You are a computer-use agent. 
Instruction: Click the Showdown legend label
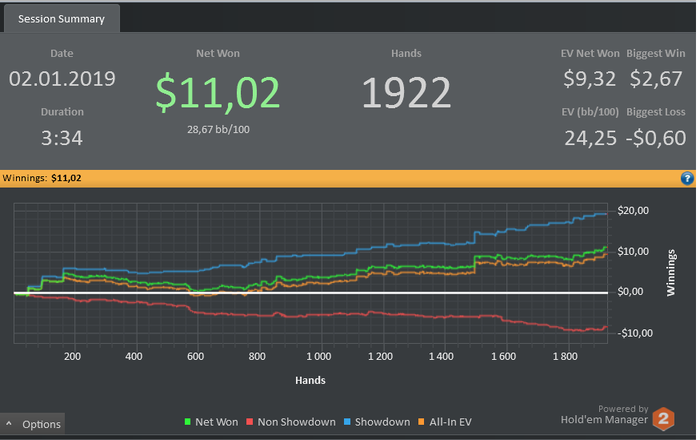[382, 422]
